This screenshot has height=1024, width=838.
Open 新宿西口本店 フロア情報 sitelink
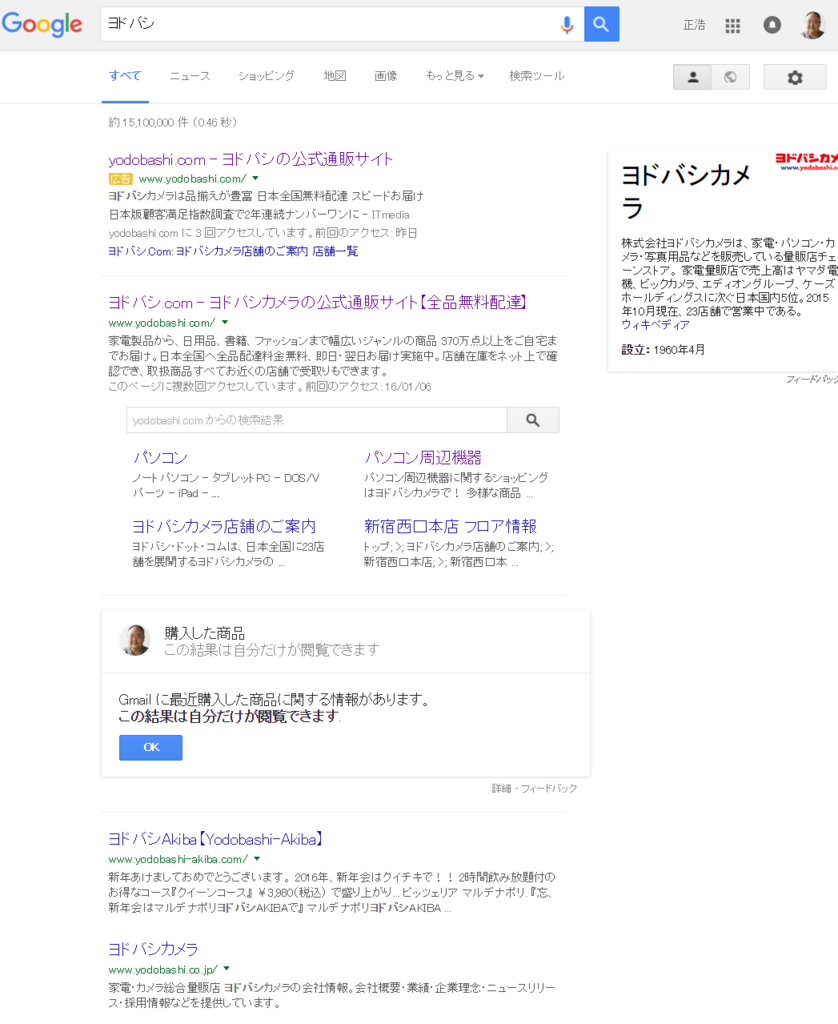450,526
